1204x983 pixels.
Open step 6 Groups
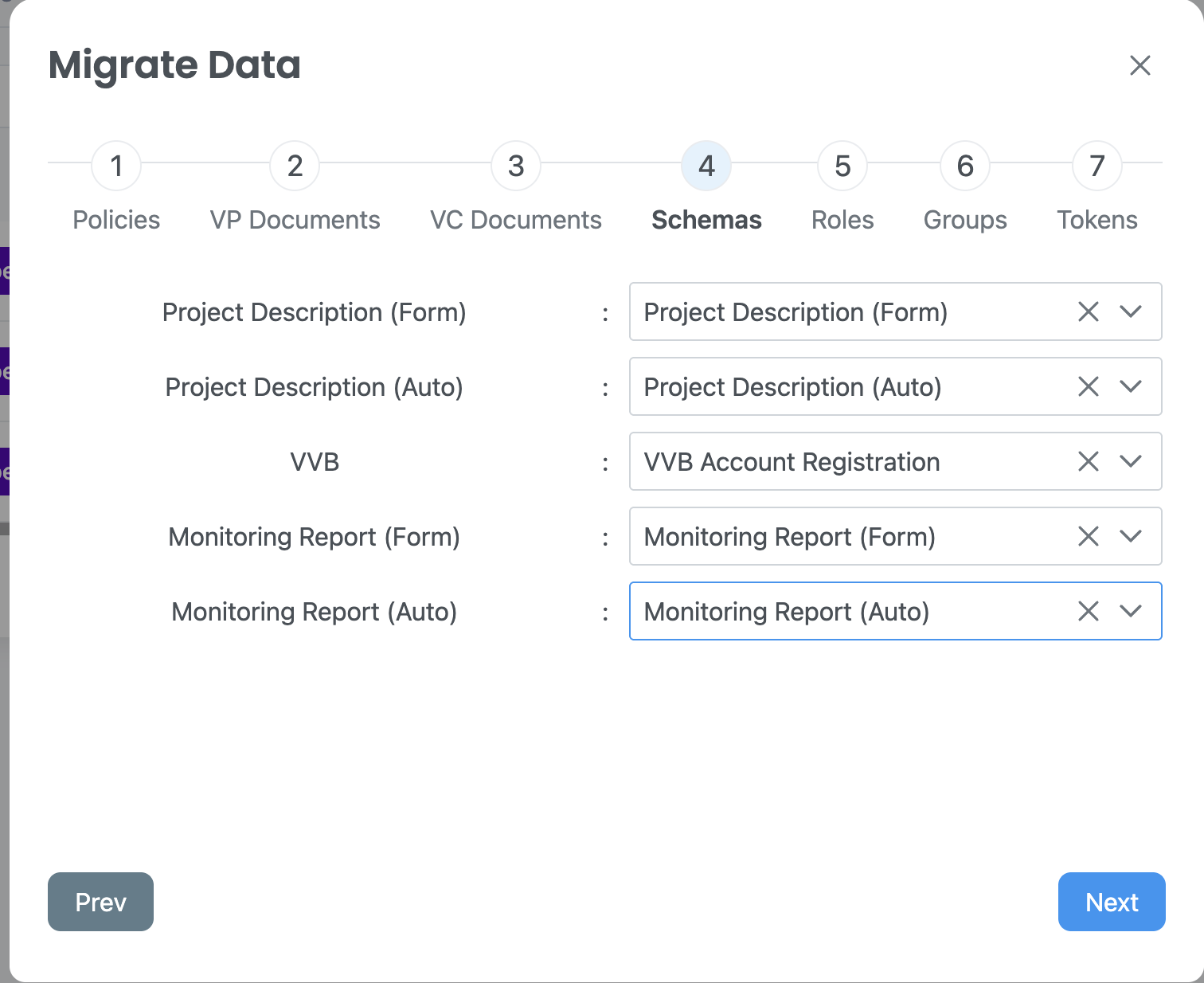[965, 166]
